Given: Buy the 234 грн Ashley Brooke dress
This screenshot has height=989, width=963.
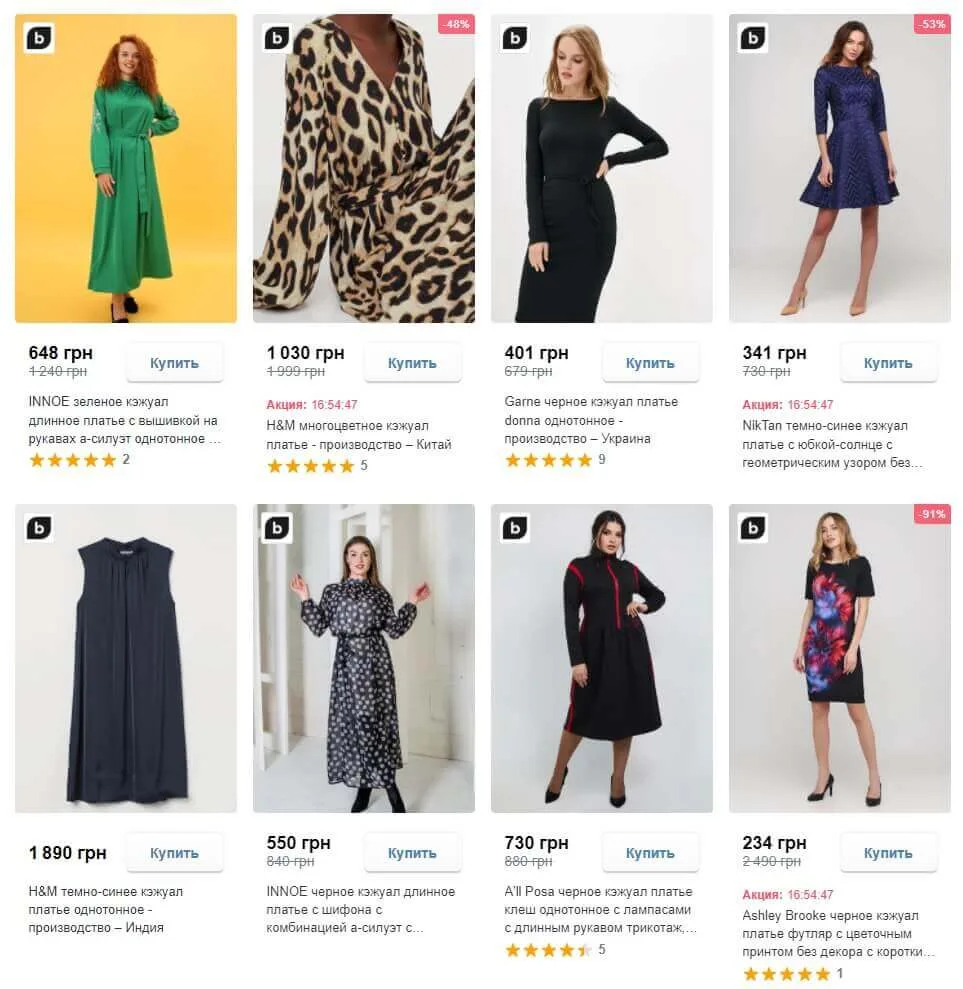Looking at the screenshot, I should click(888, 853).
